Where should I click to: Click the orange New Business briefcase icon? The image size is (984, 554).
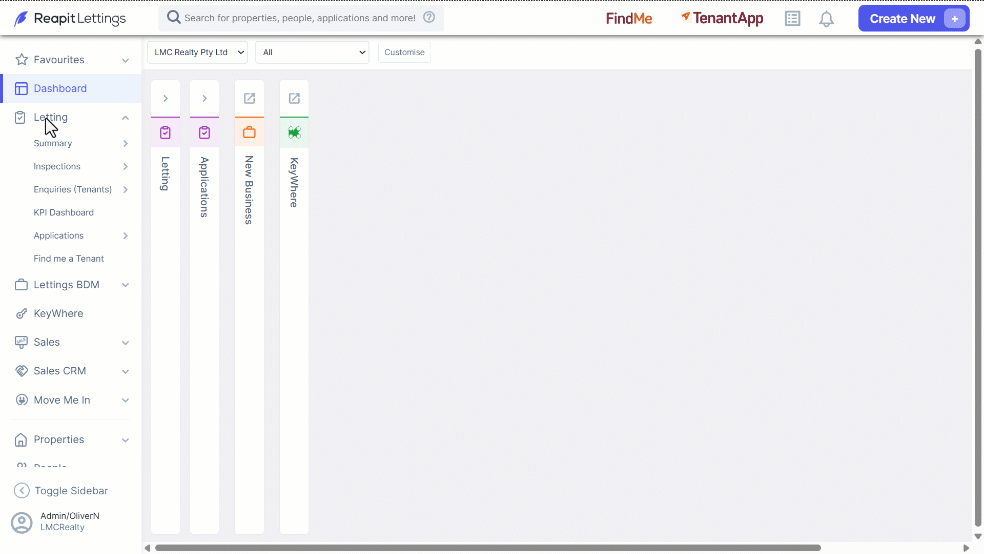249,132
